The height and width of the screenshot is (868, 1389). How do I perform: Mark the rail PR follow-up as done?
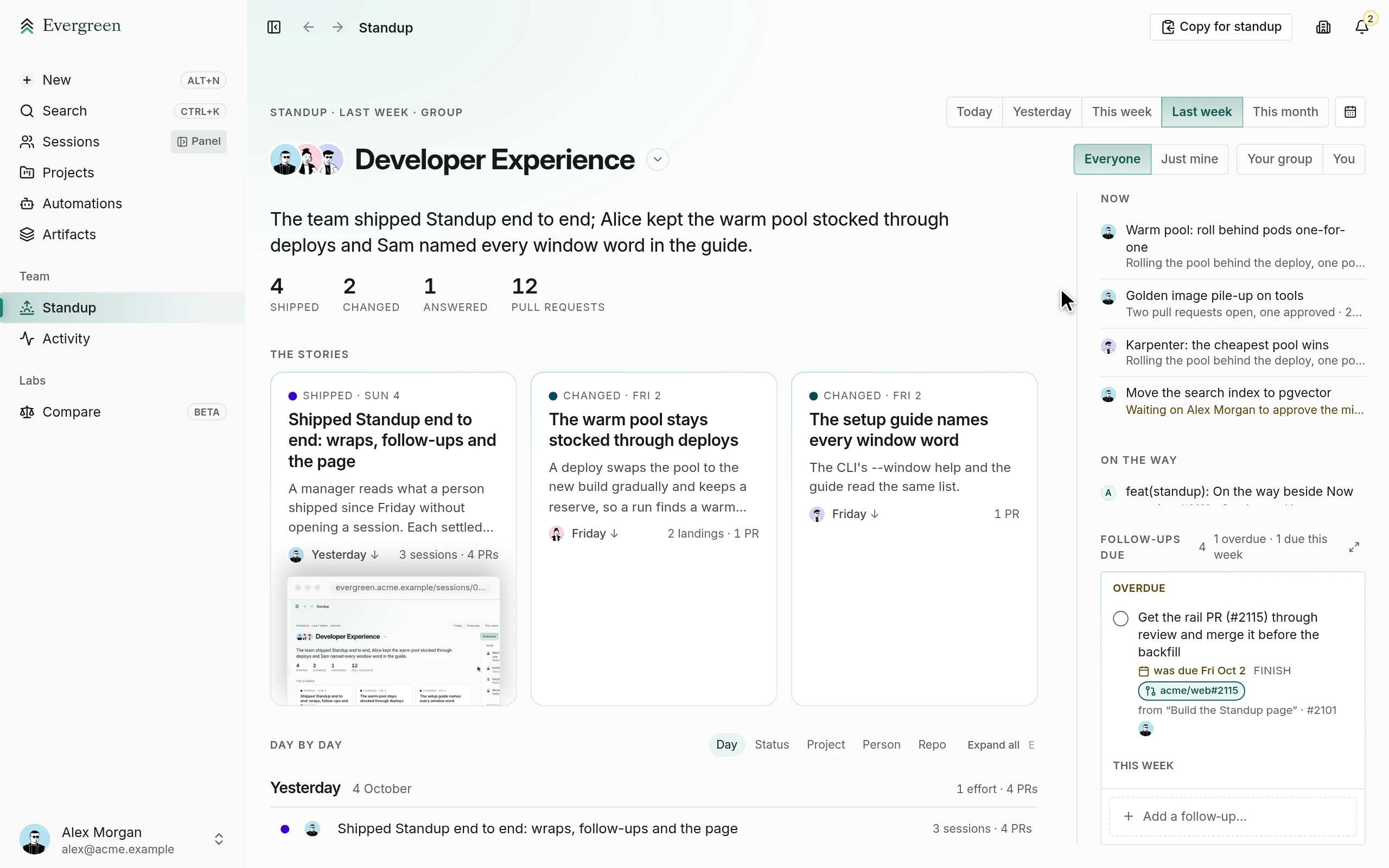point(1120,618)
